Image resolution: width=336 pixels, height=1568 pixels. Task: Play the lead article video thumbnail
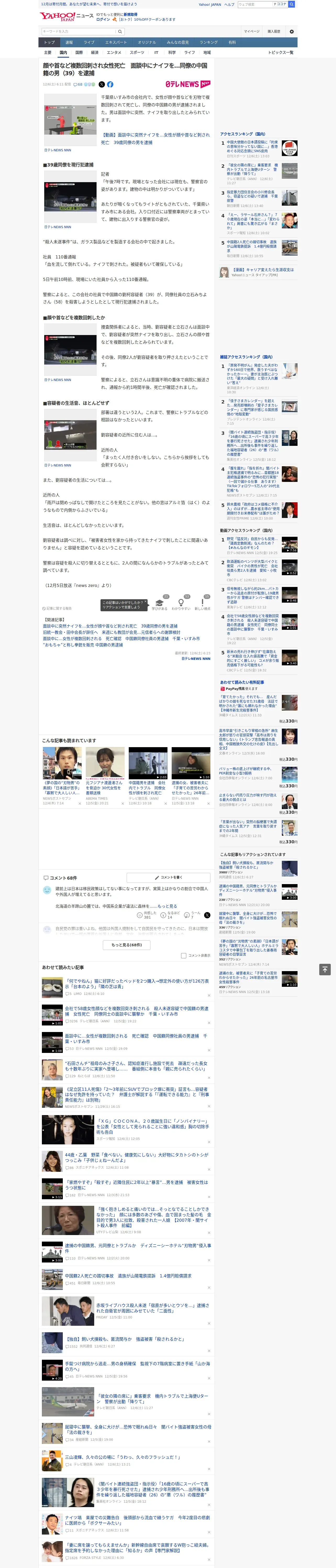click(x=70, y=120)
